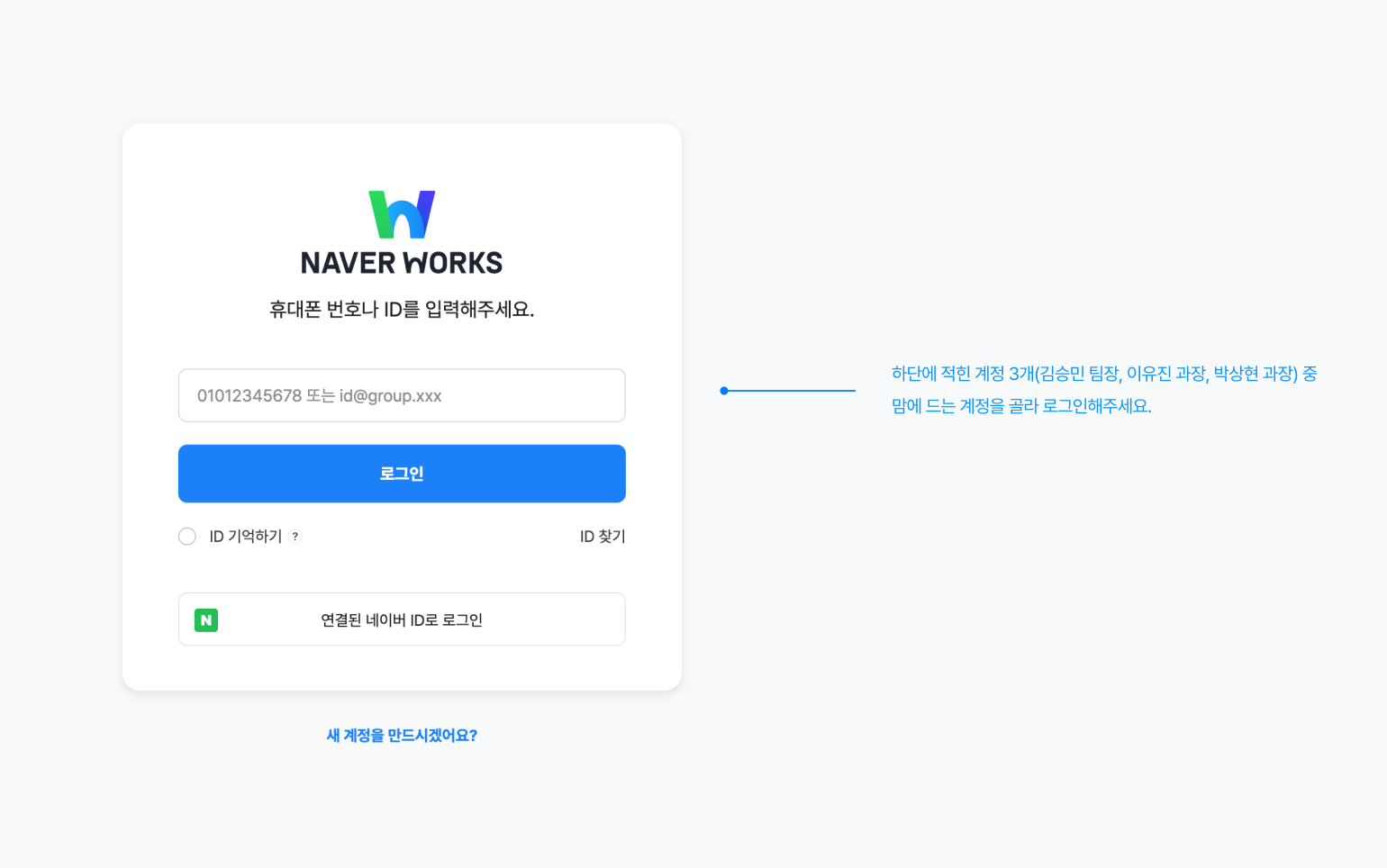
Task: Focus the phone number or ID input field
Action: click(402, 395)
